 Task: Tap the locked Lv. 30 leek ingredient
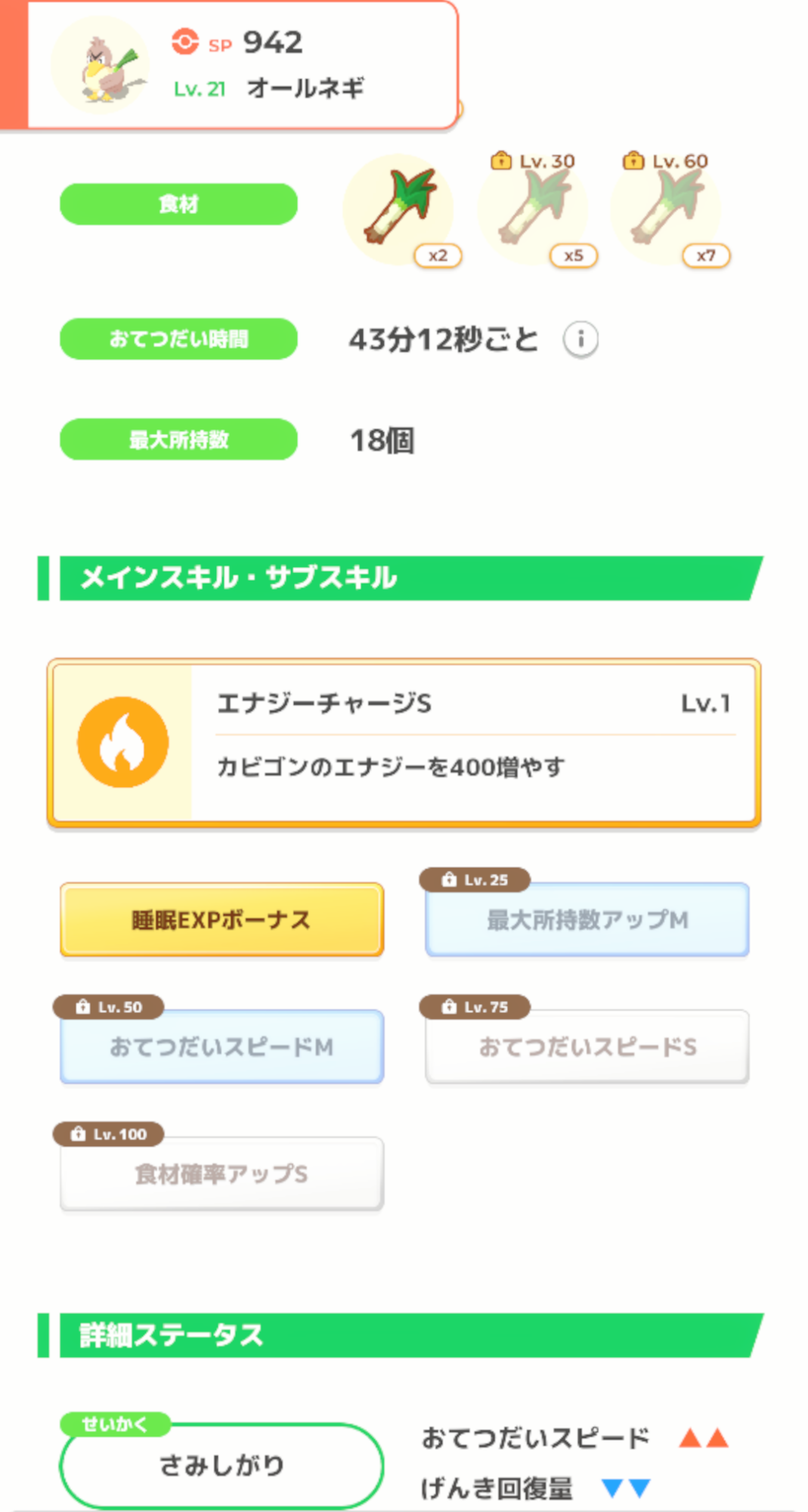coord(532,209)
